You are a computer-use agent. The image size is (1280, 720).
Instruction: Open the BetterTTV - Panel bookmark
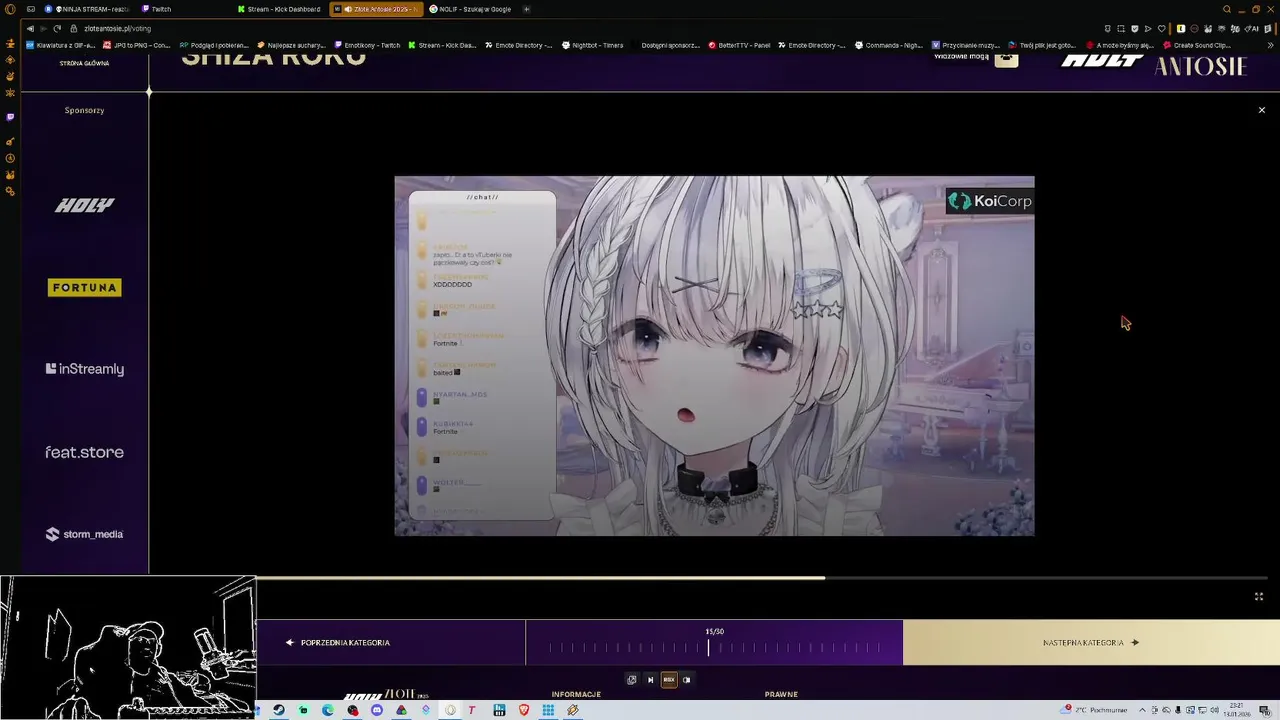[739, 45]
